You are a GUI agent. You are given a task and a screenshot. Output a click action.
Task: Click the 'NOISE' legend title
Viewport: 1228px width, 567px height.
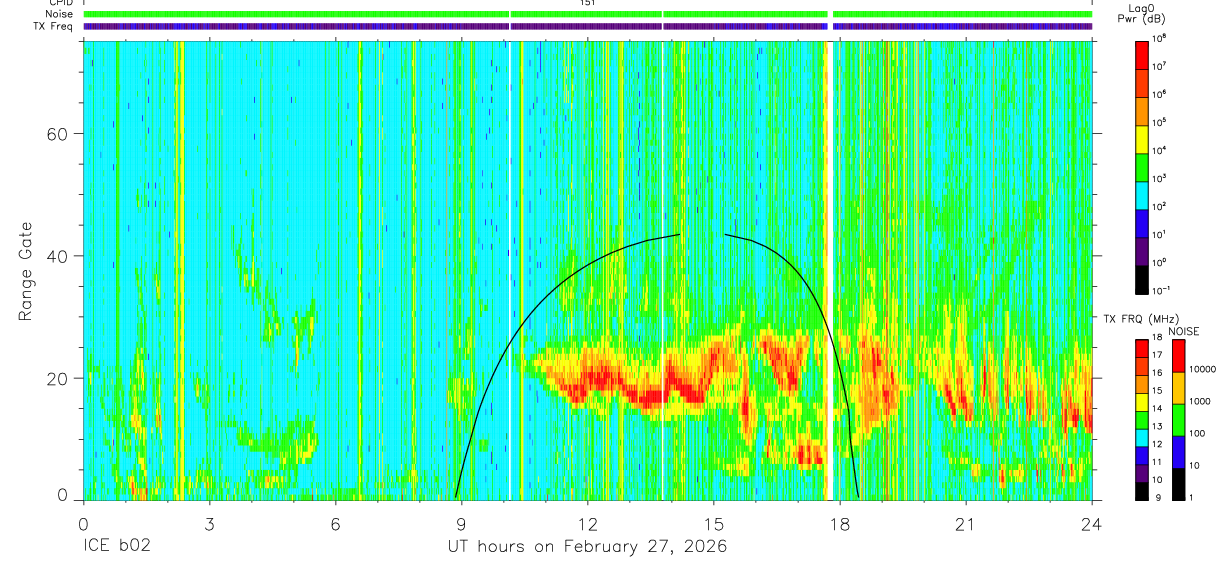click(x=1183, y=331)
